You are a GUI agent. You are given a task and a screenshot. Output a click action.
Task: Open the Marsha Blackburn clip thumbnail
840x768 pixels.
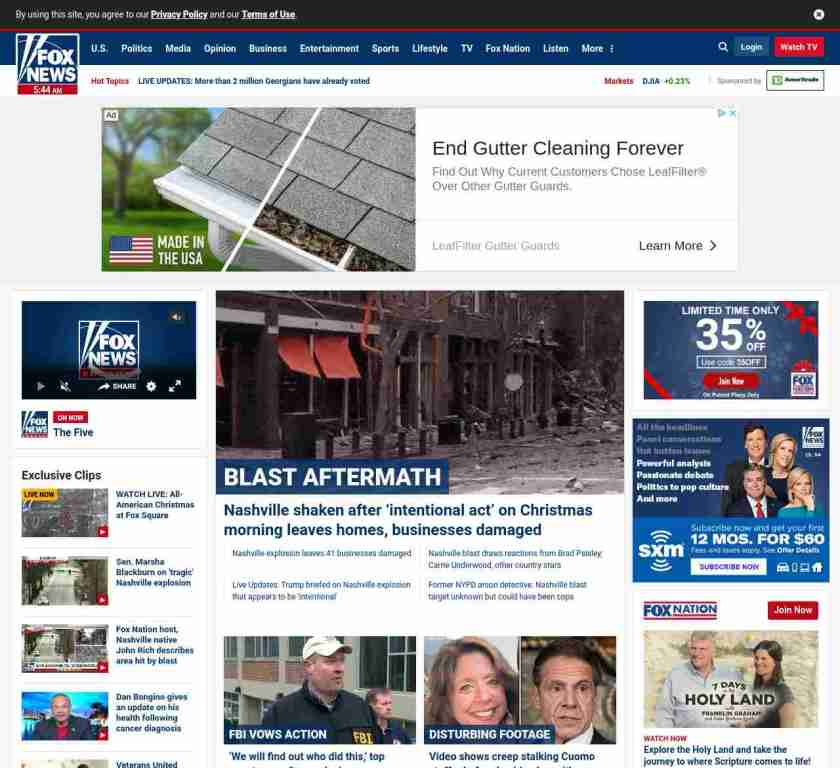click(x=65, y=581)
